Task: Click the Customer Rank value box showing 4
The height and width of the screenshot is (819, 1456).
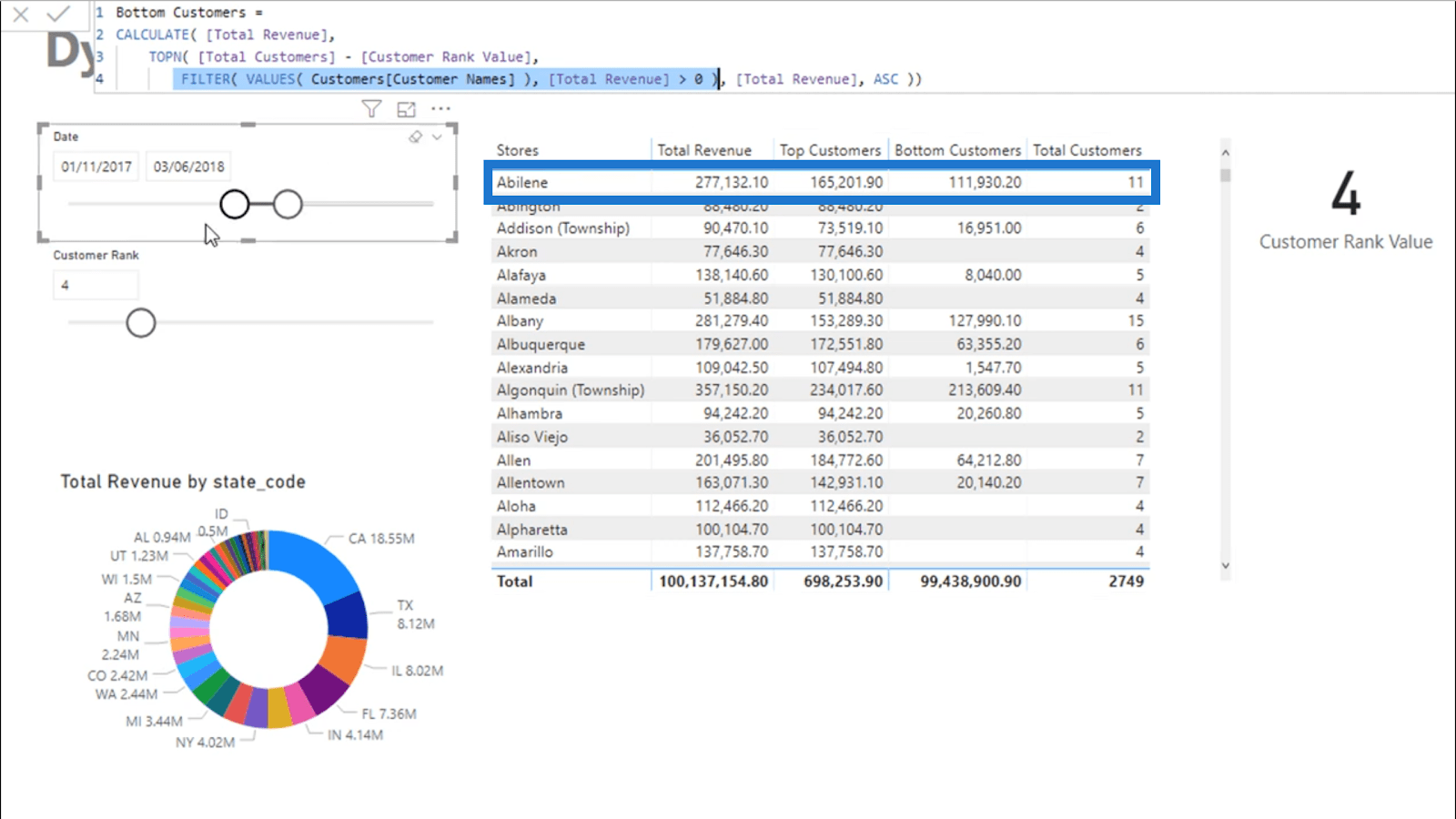Action: [96, 285]
